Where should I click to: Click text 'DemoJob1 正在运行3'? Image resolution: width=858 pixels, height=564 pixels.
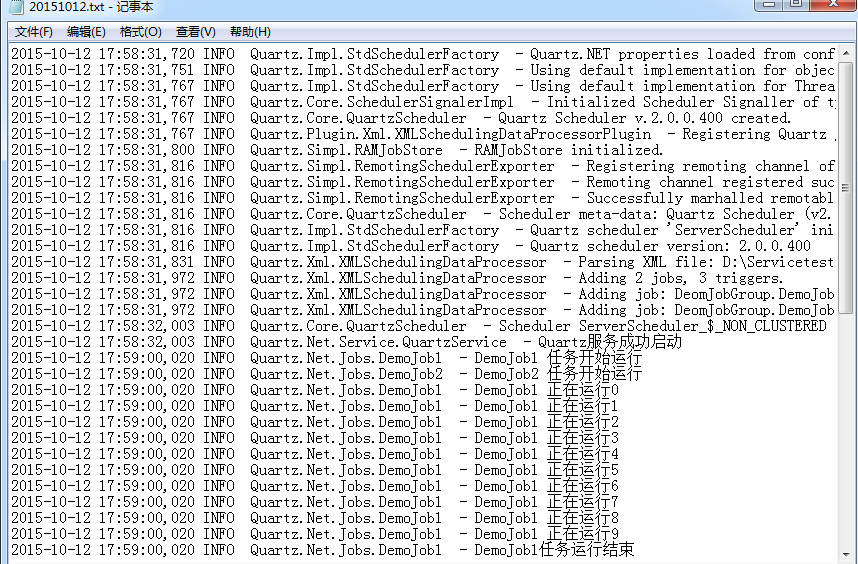click(547, 438)
